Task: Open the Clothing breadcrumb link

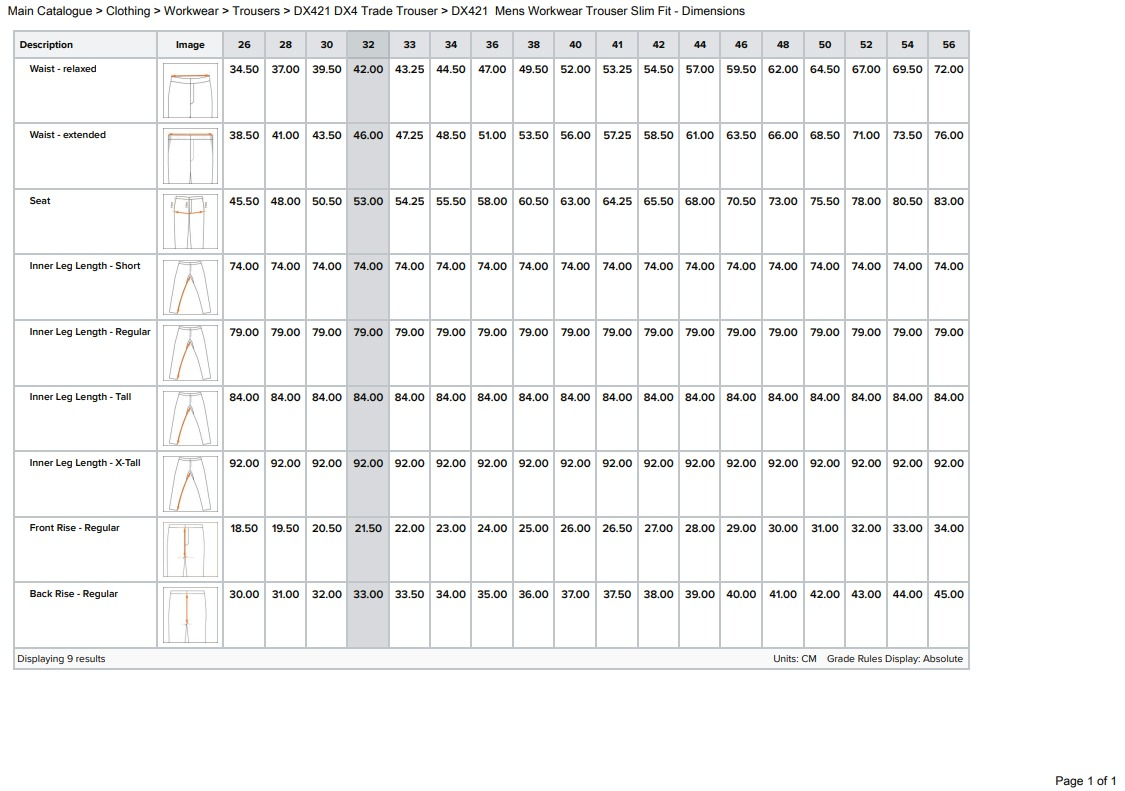Action: point(128,11)
